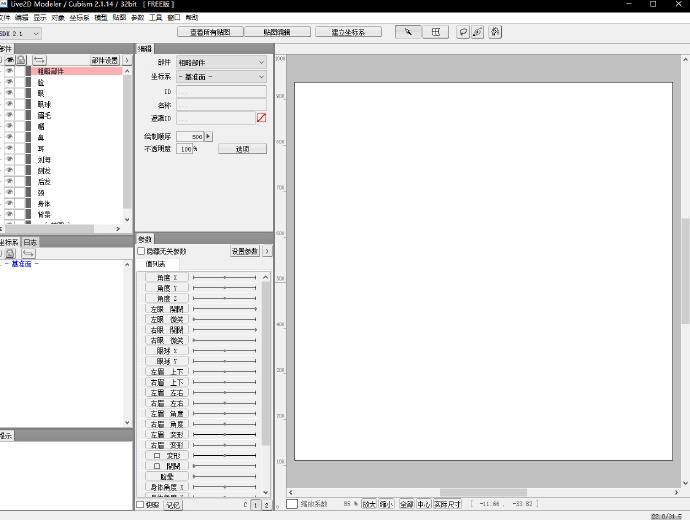Click the 贴图编辑 button
The image size is (690, 520).
click(x=277, y=32)
